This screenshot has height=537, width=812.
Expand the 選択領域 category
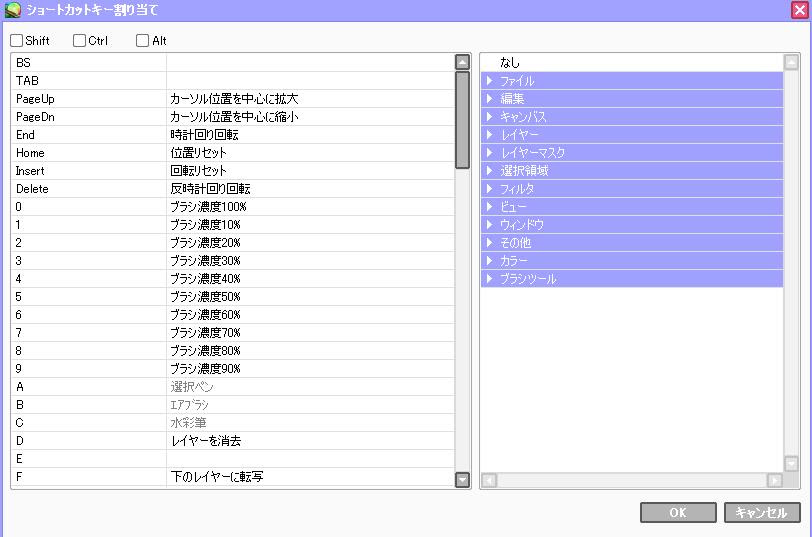(x=489, y=170)
